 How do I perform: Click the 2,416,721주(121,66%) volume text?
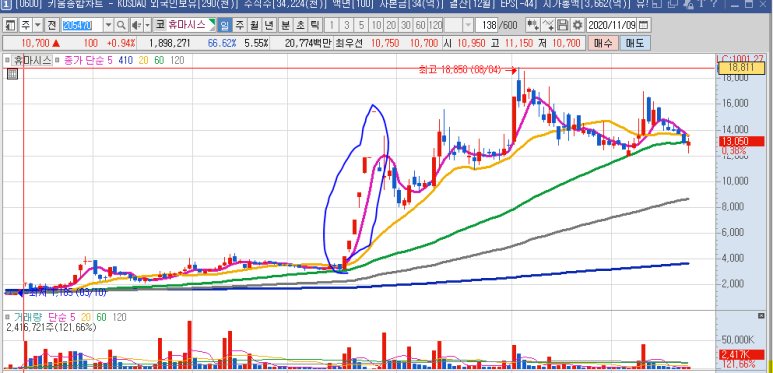tap(51, 327)
